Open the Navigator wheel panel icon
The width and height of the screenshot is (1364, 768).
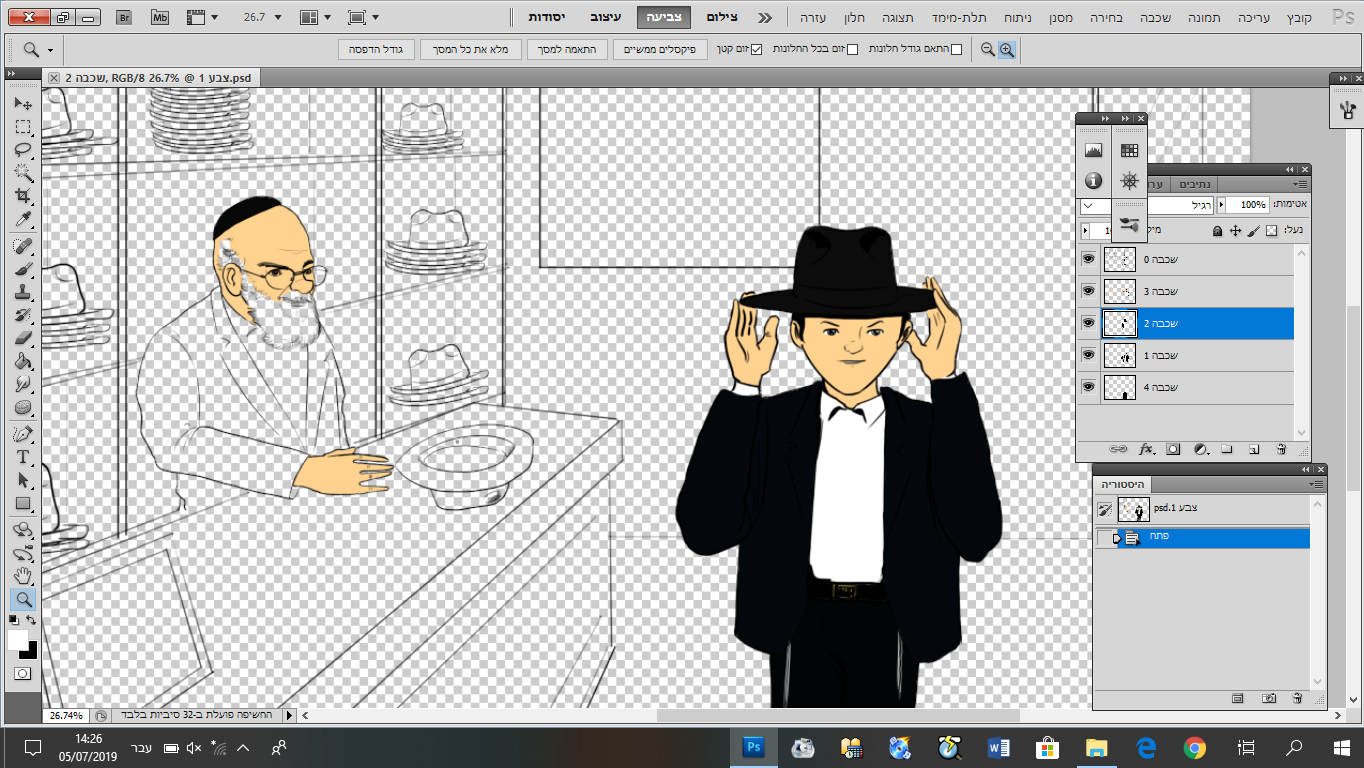pyautogui.click(x=1130, y=181)
